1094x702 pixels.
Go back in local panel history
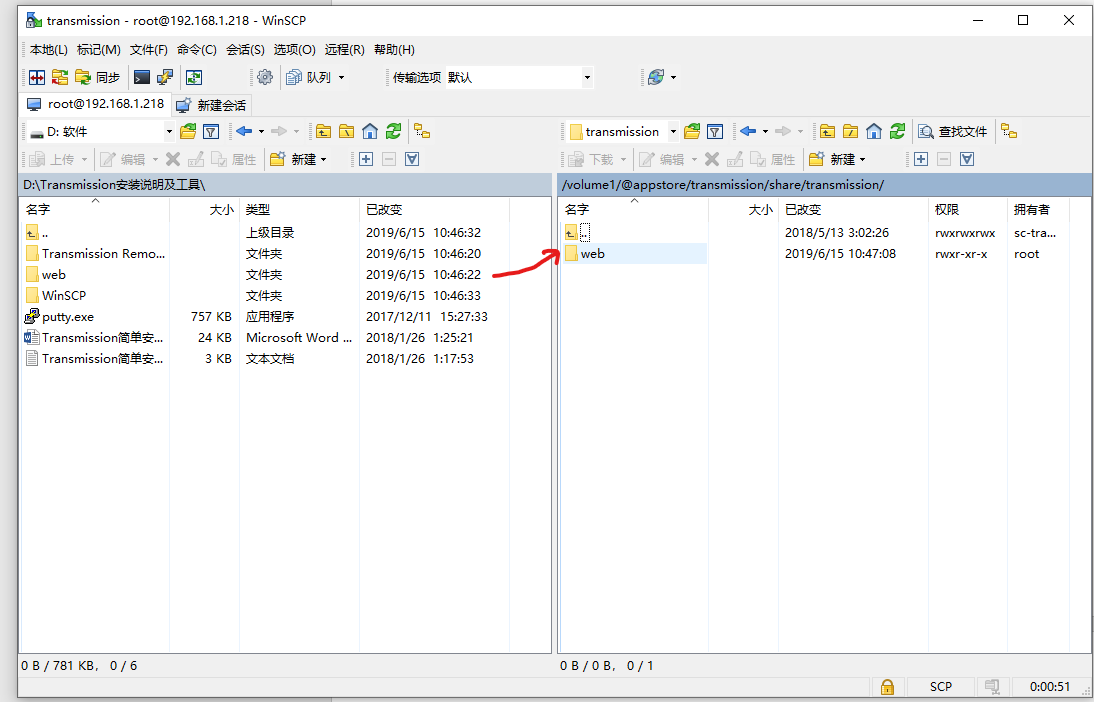coord(243,131)
